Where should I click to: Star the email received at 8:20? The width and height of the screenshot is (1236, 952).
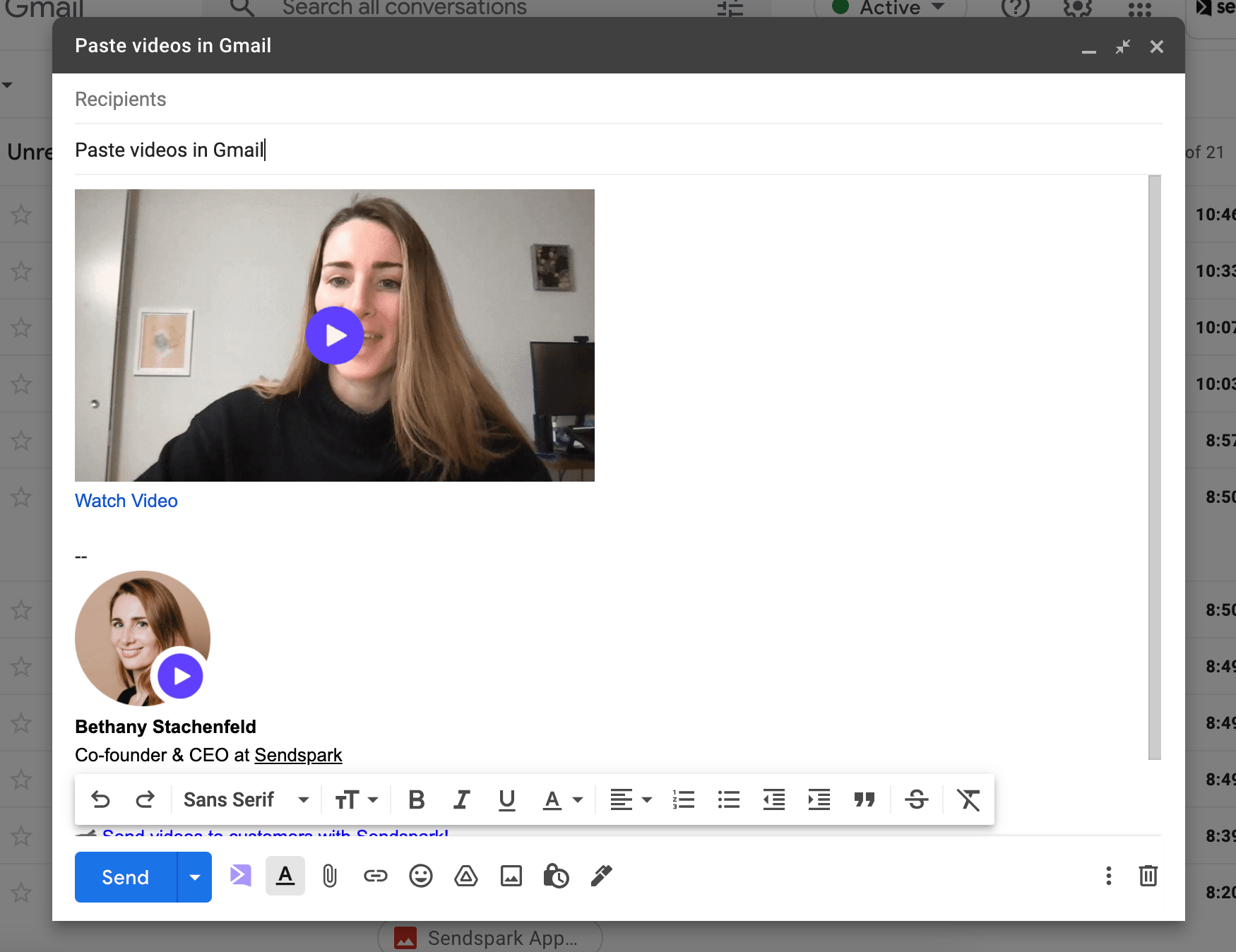(x=21, y=893)
